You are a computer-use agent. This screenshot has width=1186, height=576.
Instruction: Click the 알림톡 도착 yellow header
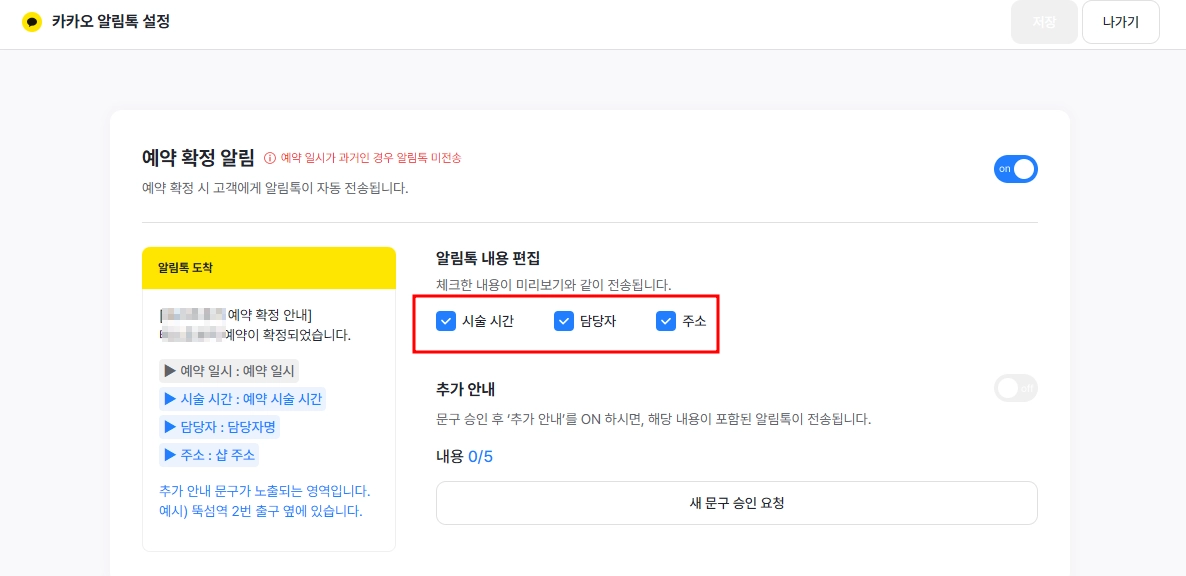[x=269, y=268]
